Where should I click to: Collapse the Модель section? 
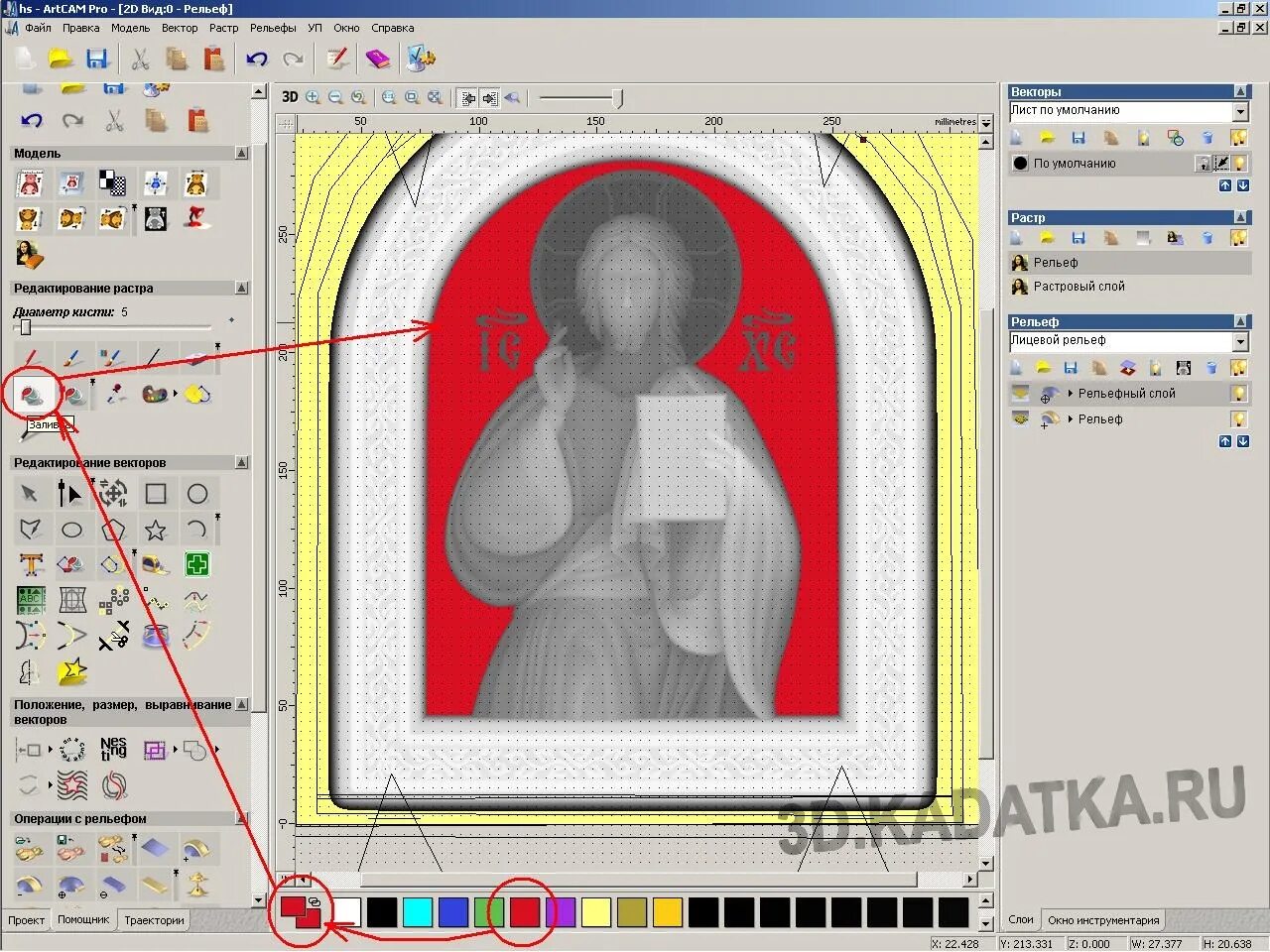241,153
